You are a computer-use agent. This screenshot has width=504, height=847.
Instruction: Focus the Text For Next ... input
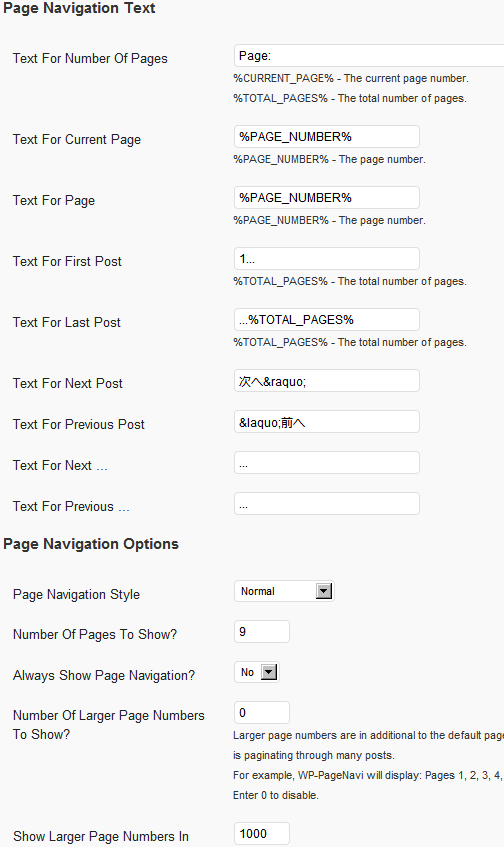(327, 463)
